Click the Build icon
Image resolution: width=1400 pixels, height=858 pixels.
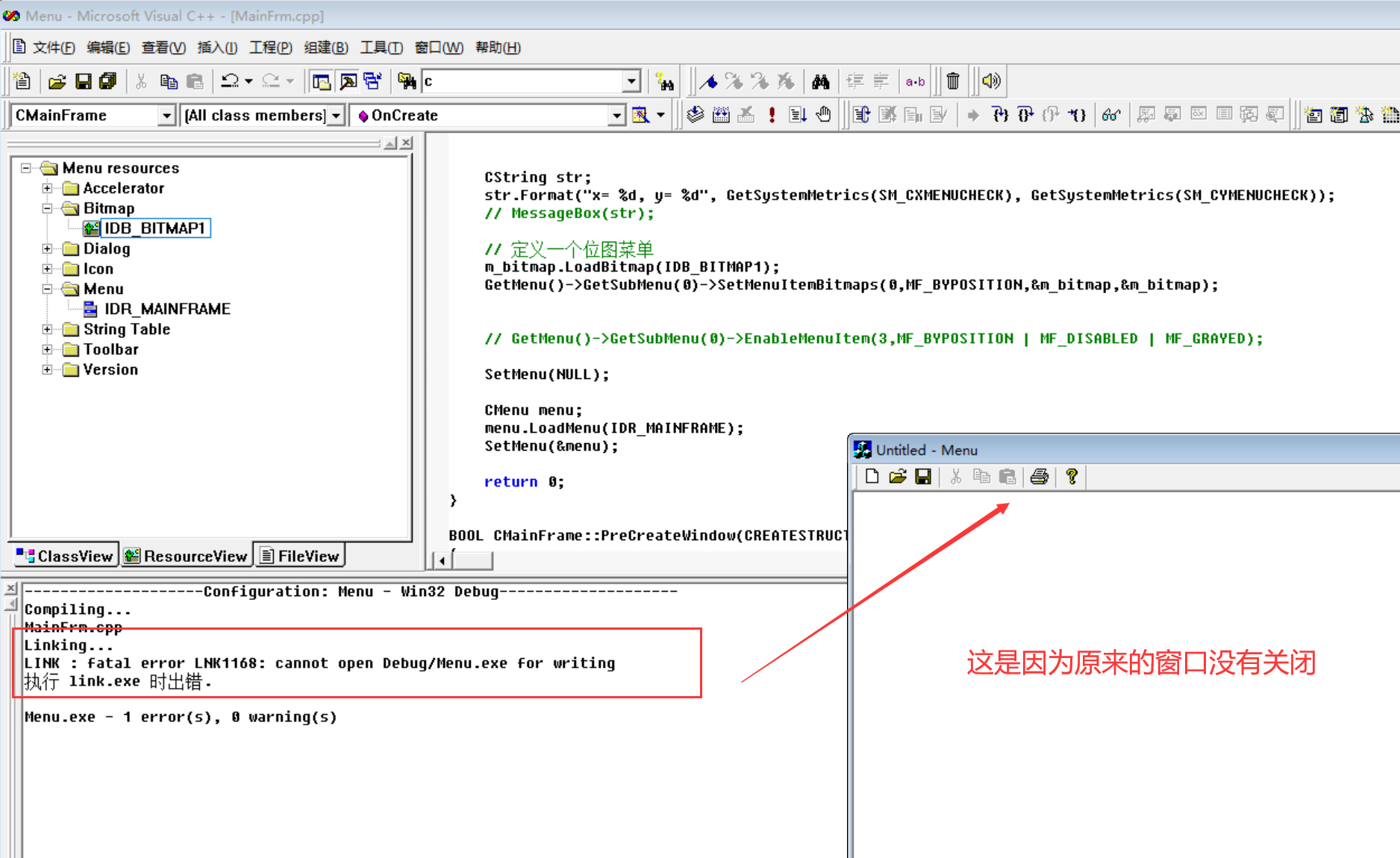point(721,115)
